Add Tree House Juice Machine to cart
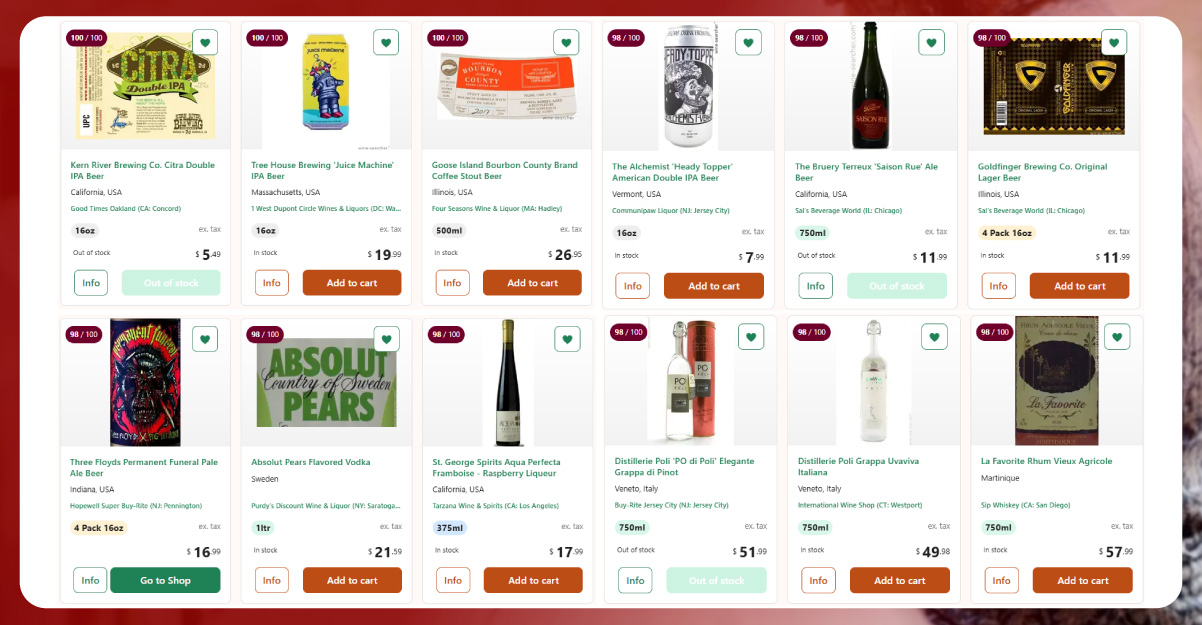The image size is (1202, 625). [x=352, y=283]
